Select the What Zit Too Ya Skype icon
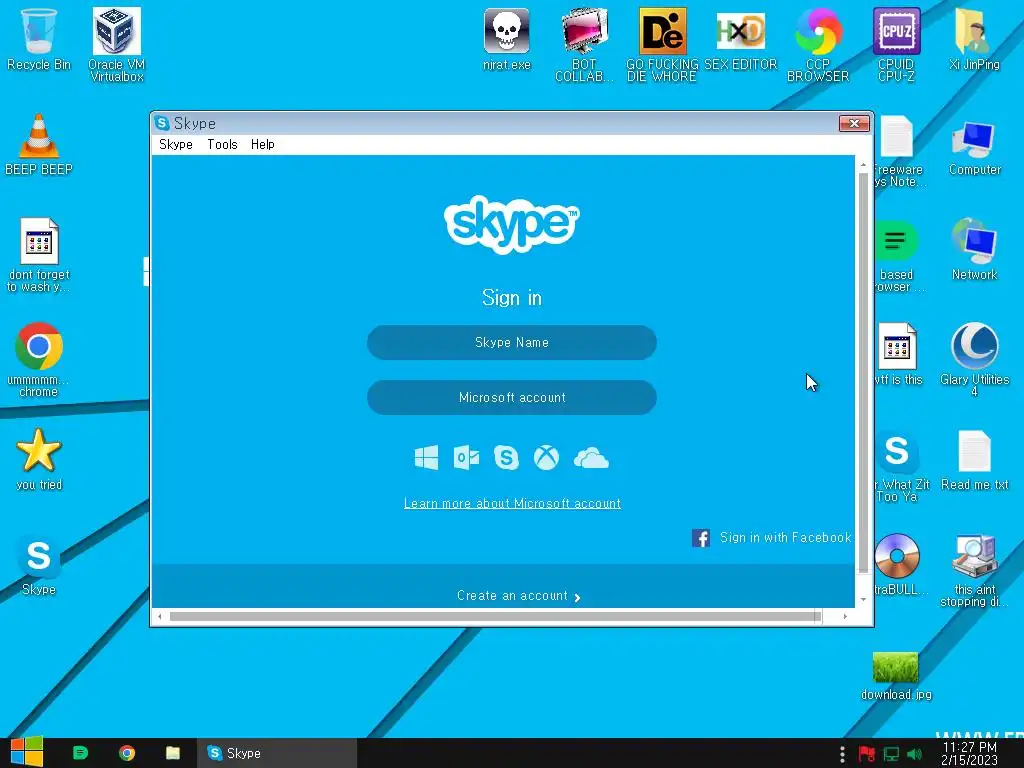The width and height of the screenshot is (1024, 768). click(x=900, y=466)
